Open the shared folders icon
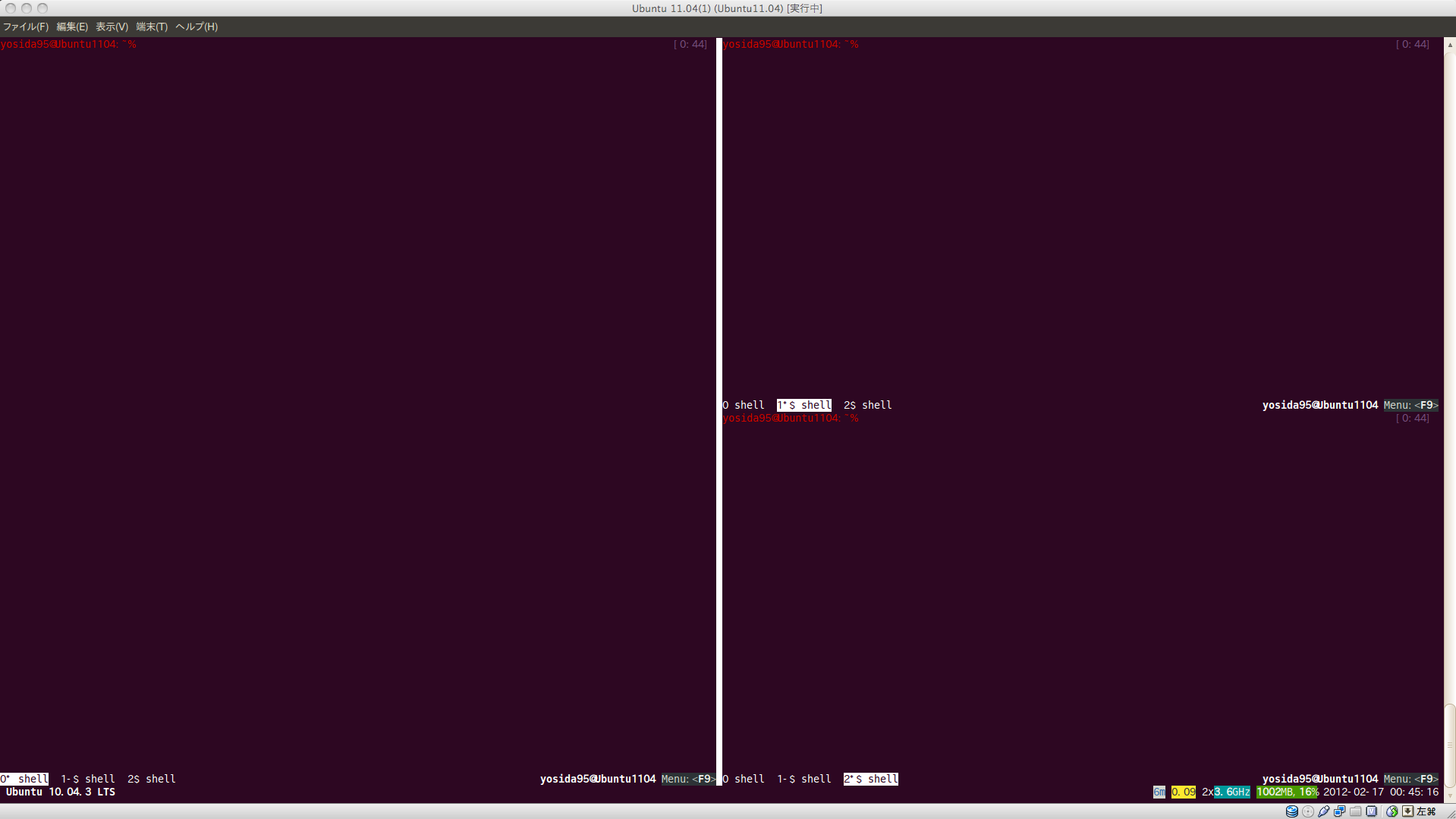 point(1356,811)
